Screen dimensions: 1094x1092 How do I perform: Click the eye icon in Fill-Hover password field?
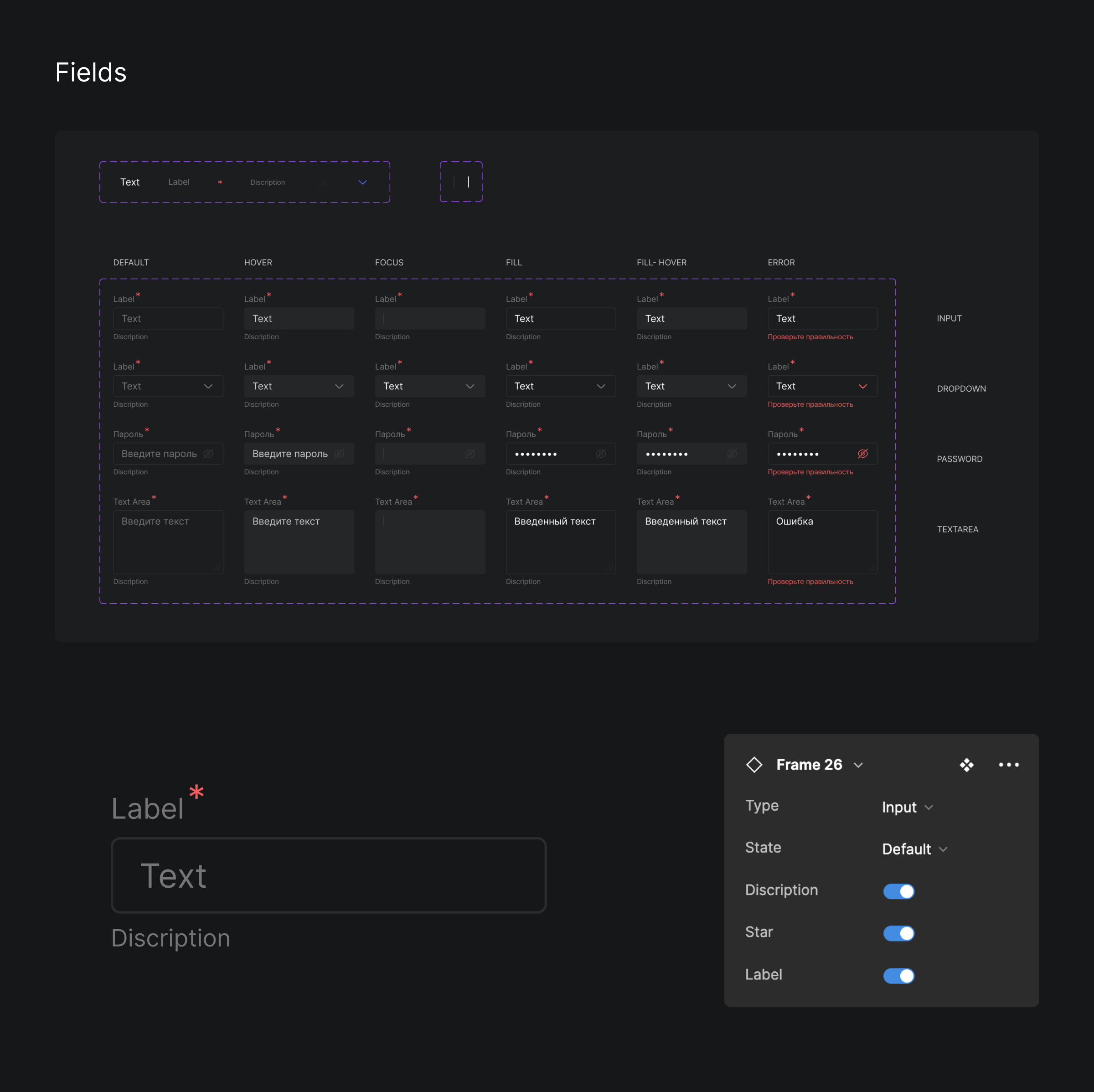coord(732,454)
